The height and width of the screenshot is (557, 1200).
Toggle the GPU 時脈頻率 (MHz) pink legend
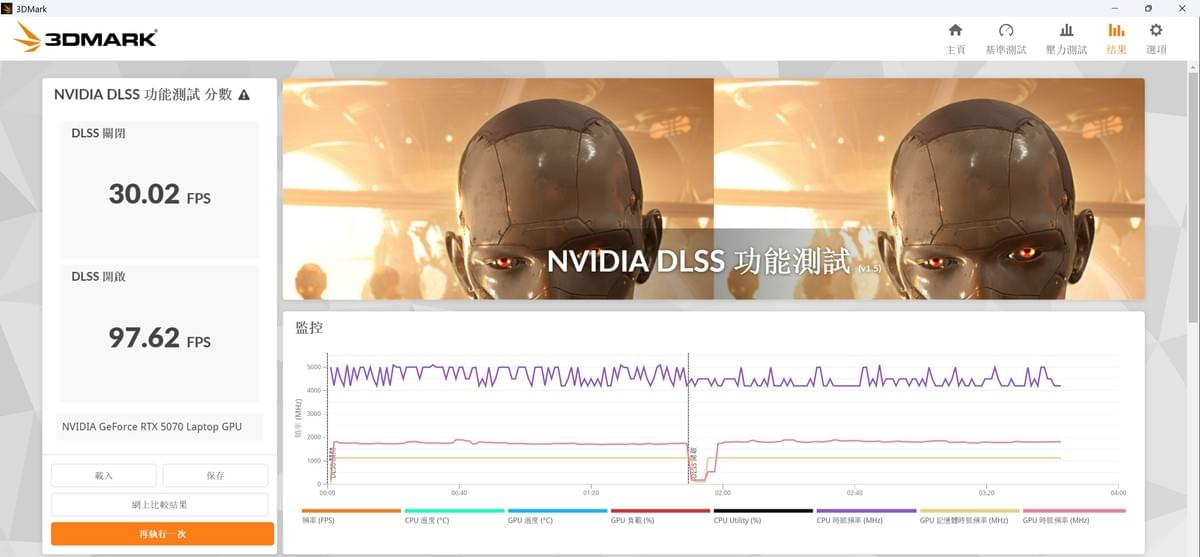1074,516
